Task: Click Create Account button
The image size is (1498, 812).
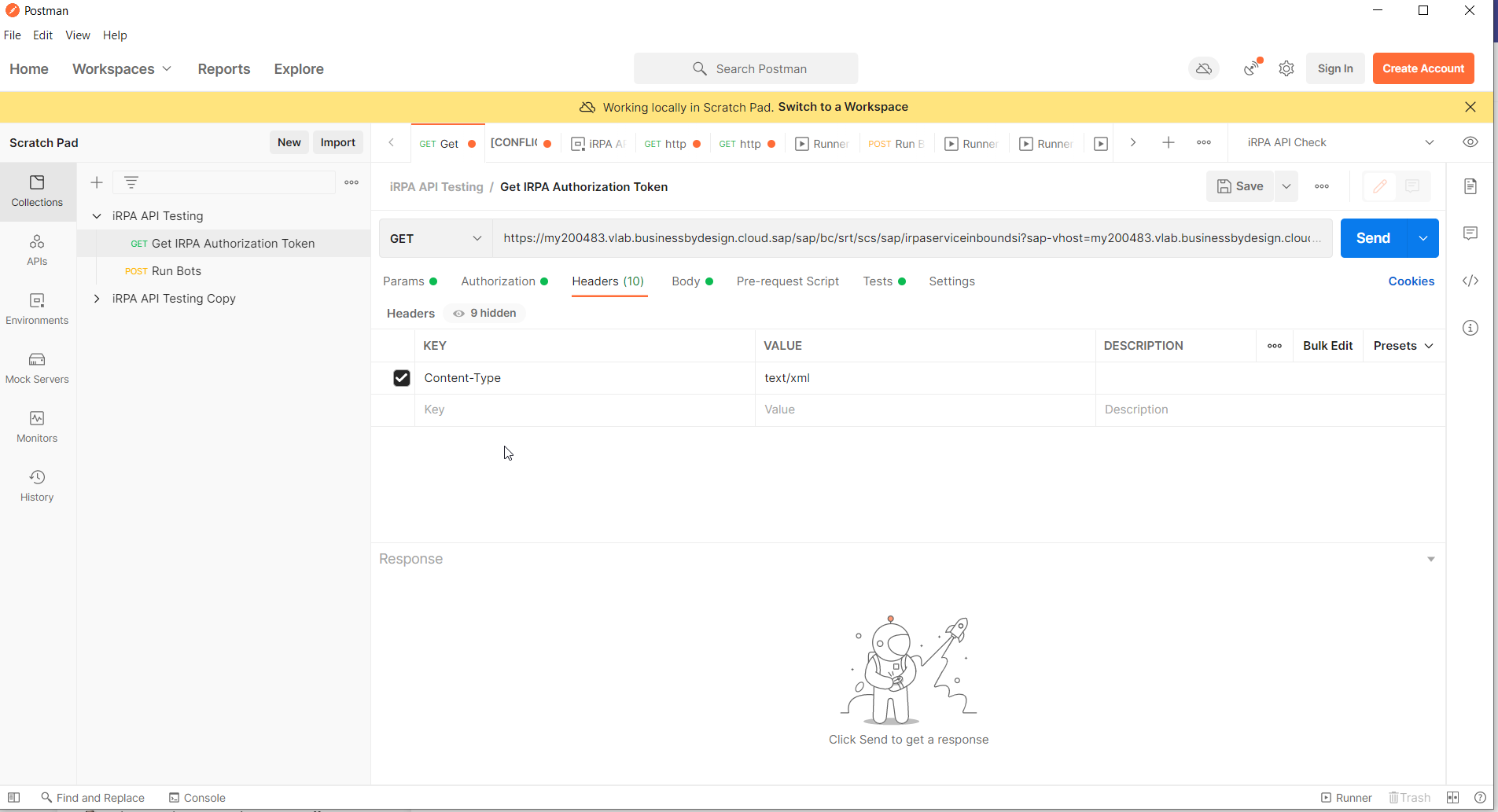Action: pos(1423,68)
